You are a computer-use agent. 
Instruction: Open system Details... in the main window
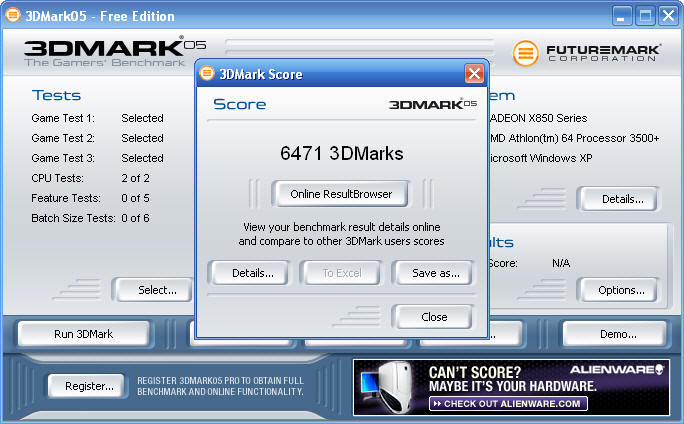click(x=619, y=199)
